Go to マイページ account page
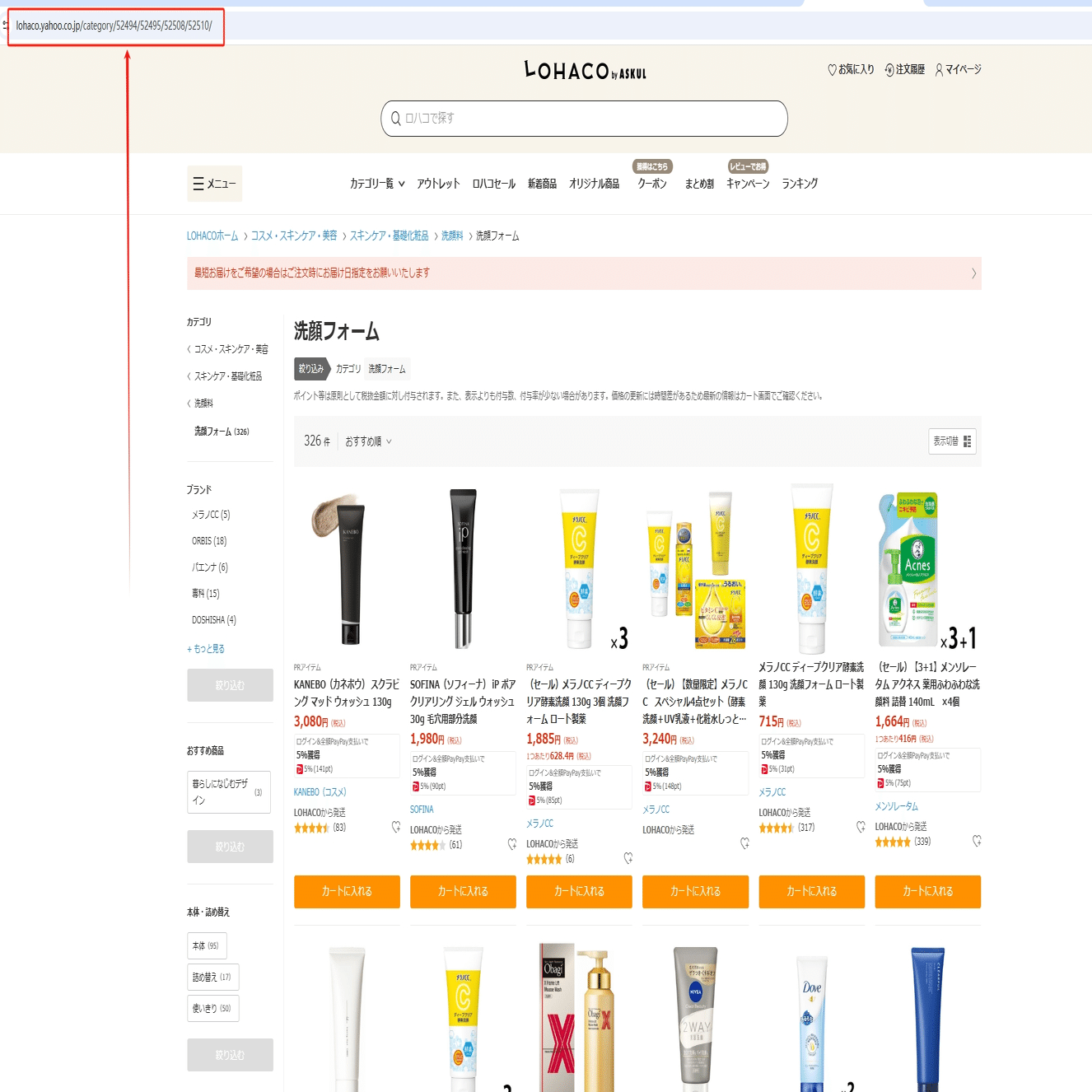Viewport: 1092px width, 1092px height. pos(958,70)
